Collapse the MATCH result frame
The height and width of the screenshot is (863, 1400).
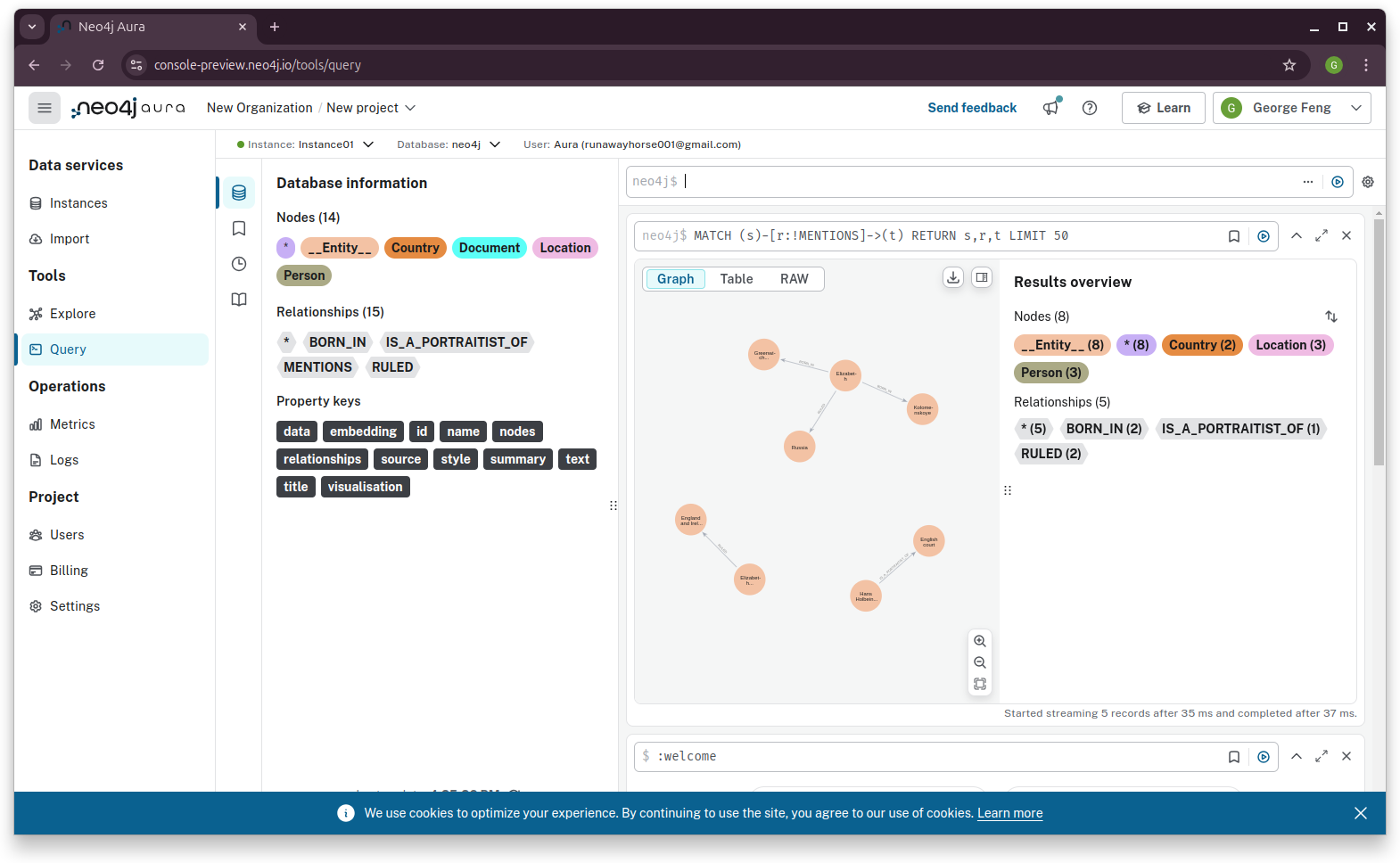pos(1297,235)
